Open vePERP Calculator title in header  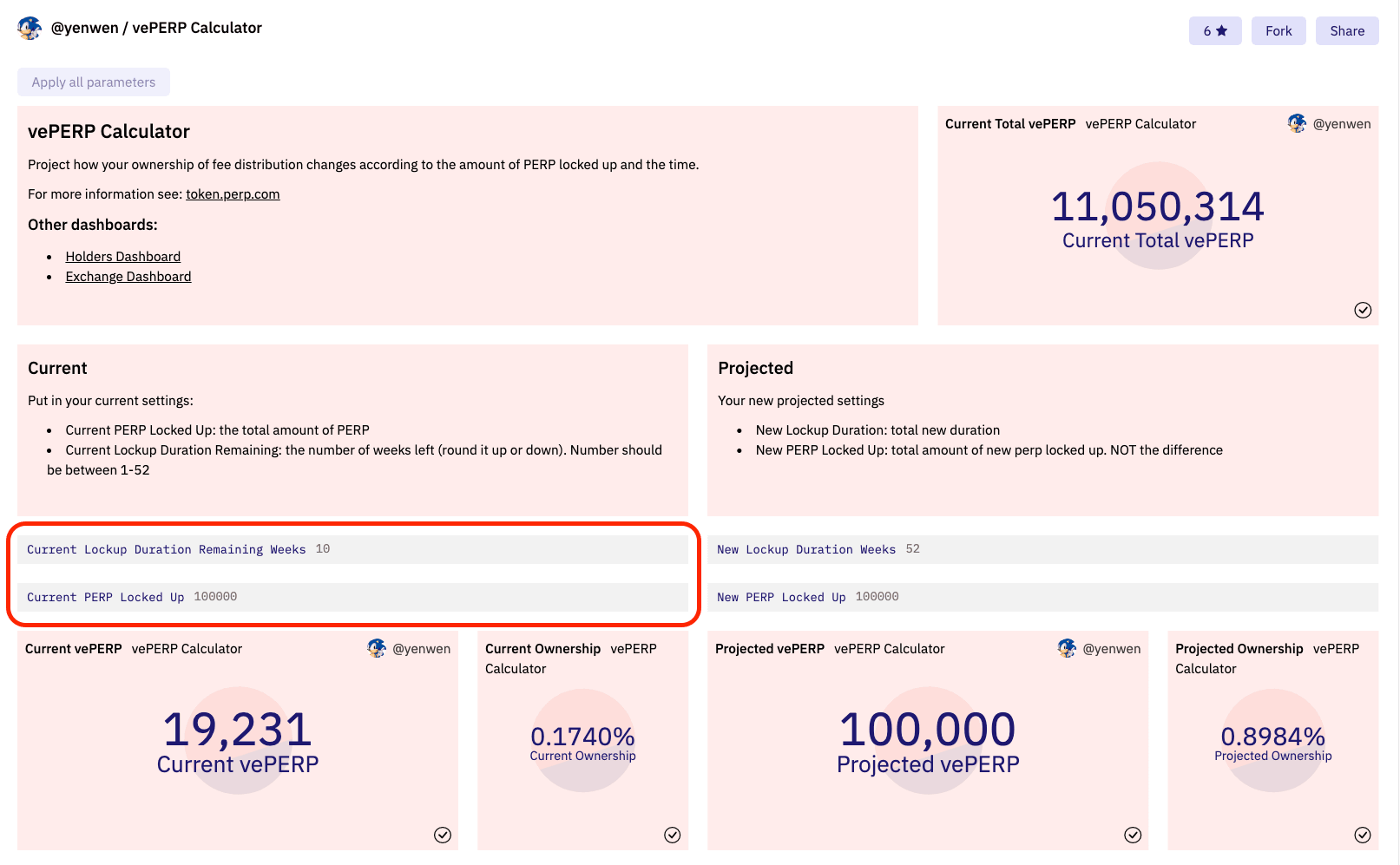coord(197,28)
